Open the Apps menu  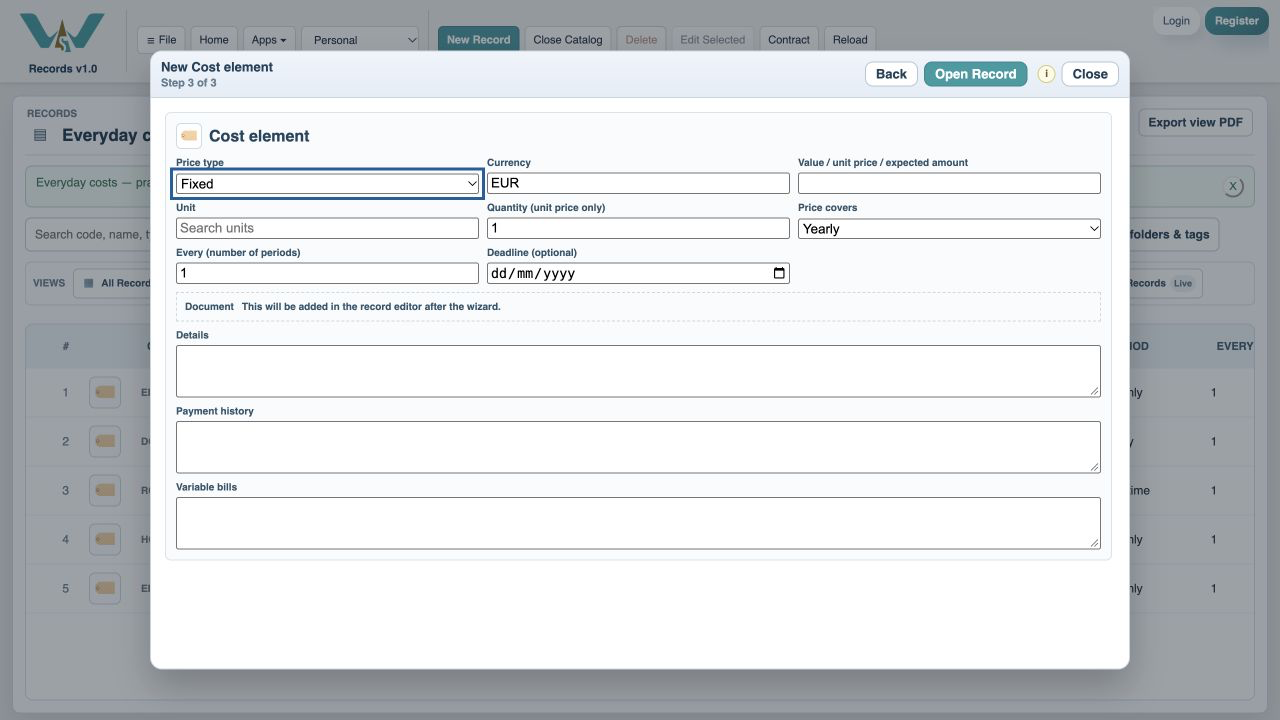269,40
